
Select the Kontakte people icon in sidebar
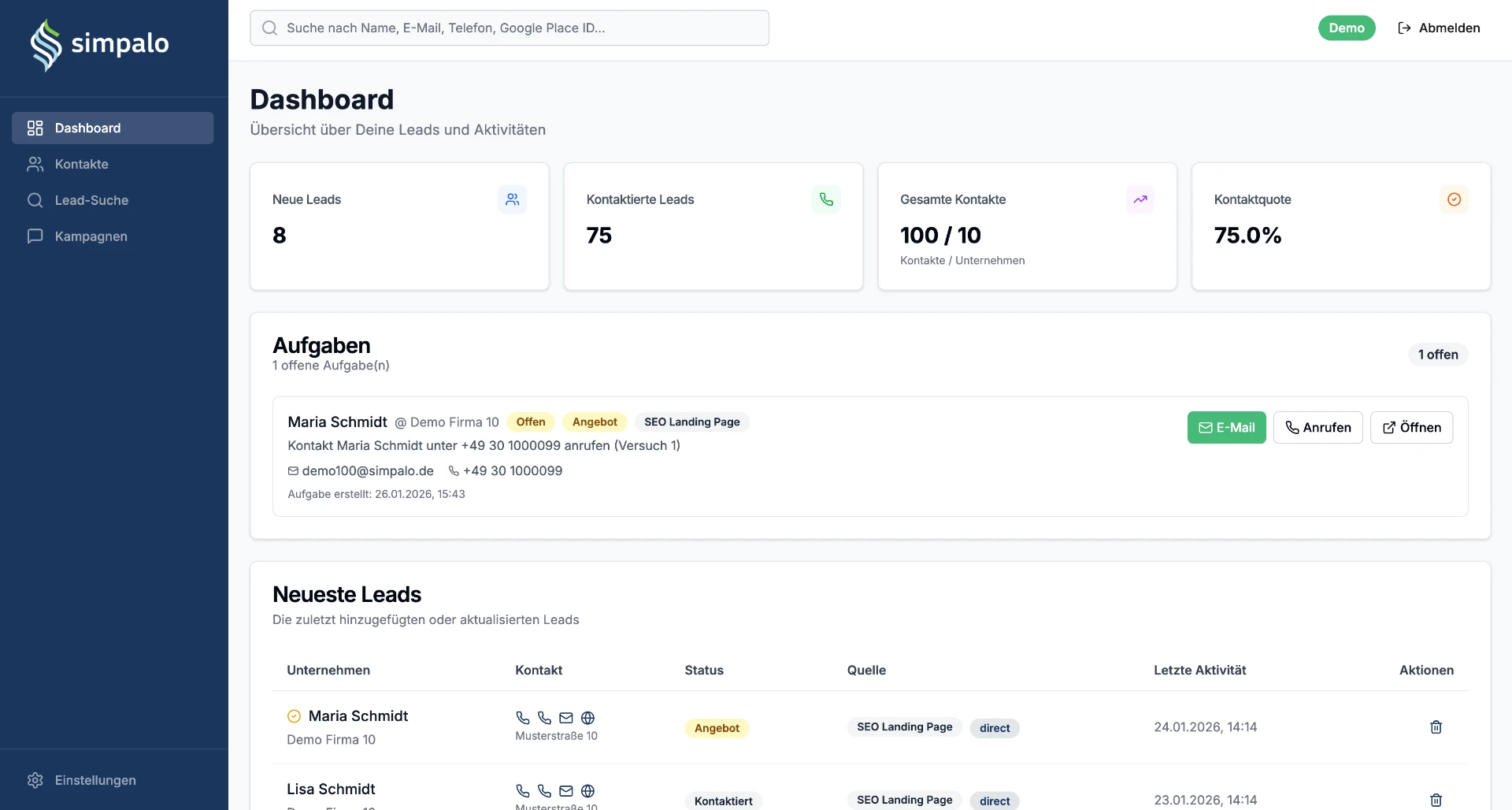point(35,164)
